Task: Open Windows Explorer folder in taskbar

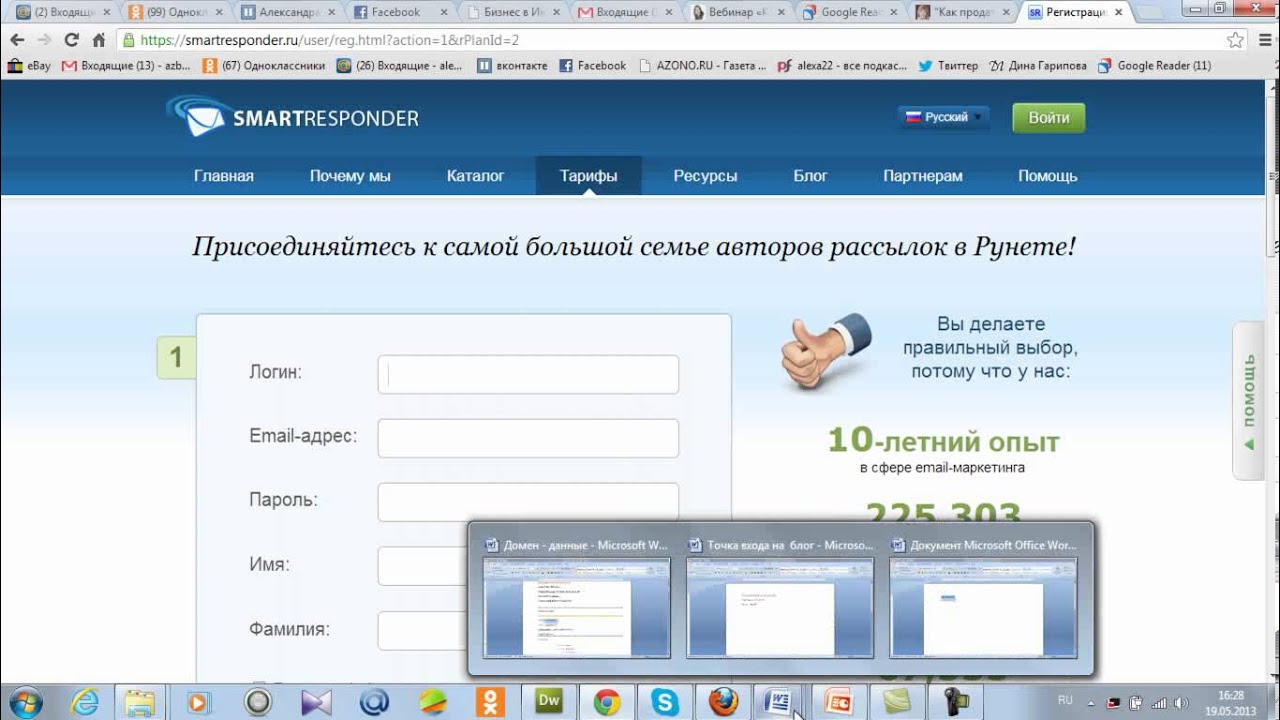Action: pos(140,702)
